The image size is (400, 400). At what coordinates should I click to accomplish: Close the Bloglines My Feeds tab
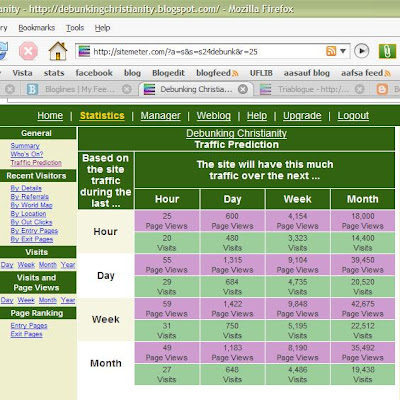127,89
